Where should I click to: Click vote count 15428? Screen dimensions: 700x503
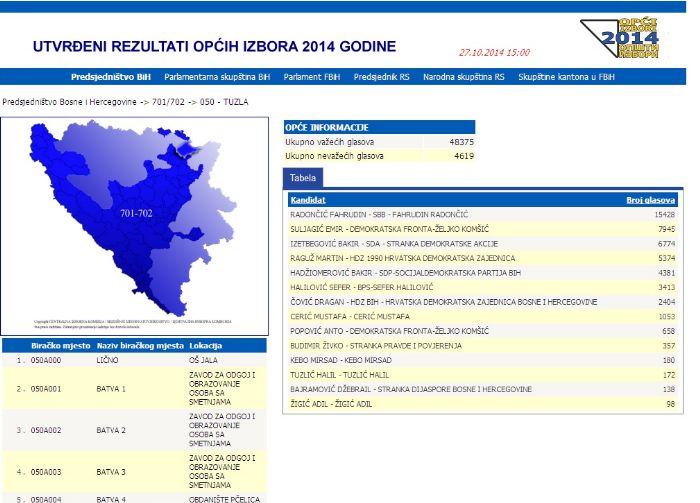click(664, 214)
